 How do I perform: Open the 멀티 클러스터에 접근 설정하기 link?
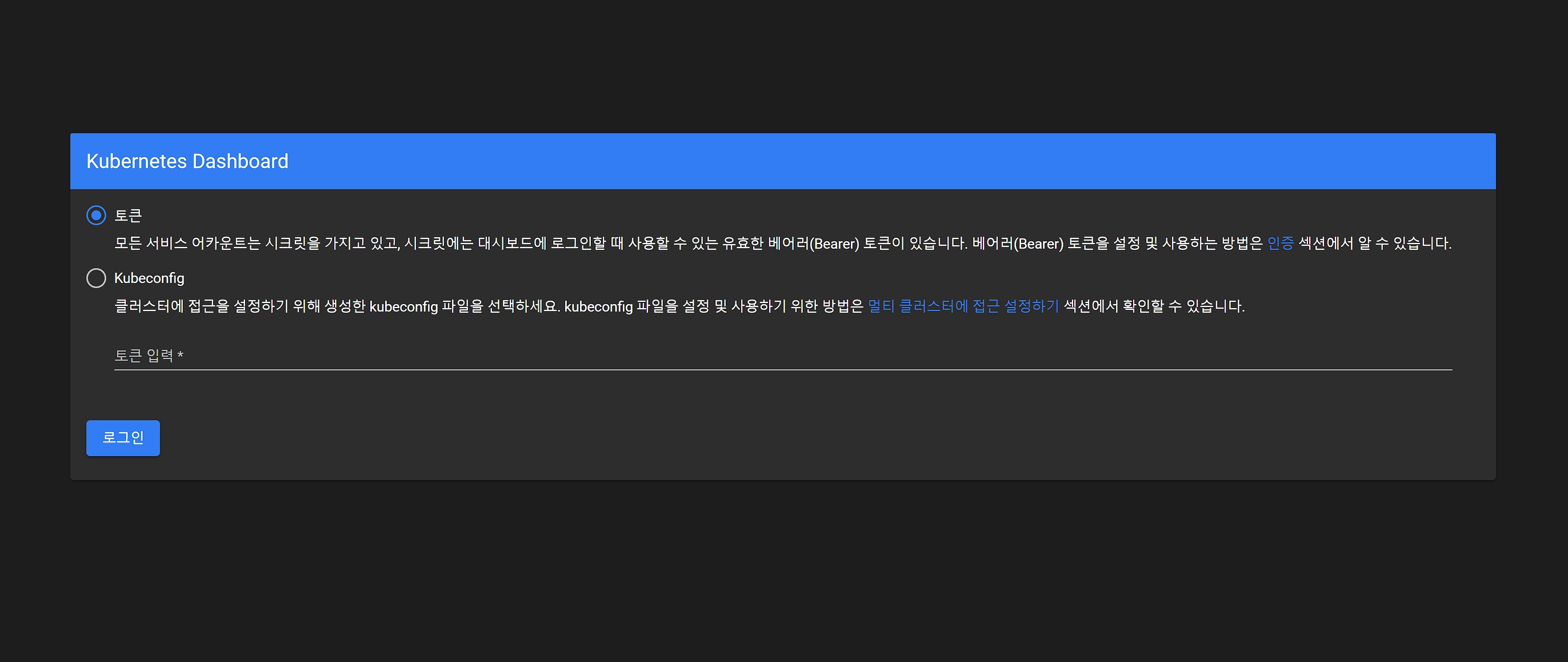tap(963, 306)
